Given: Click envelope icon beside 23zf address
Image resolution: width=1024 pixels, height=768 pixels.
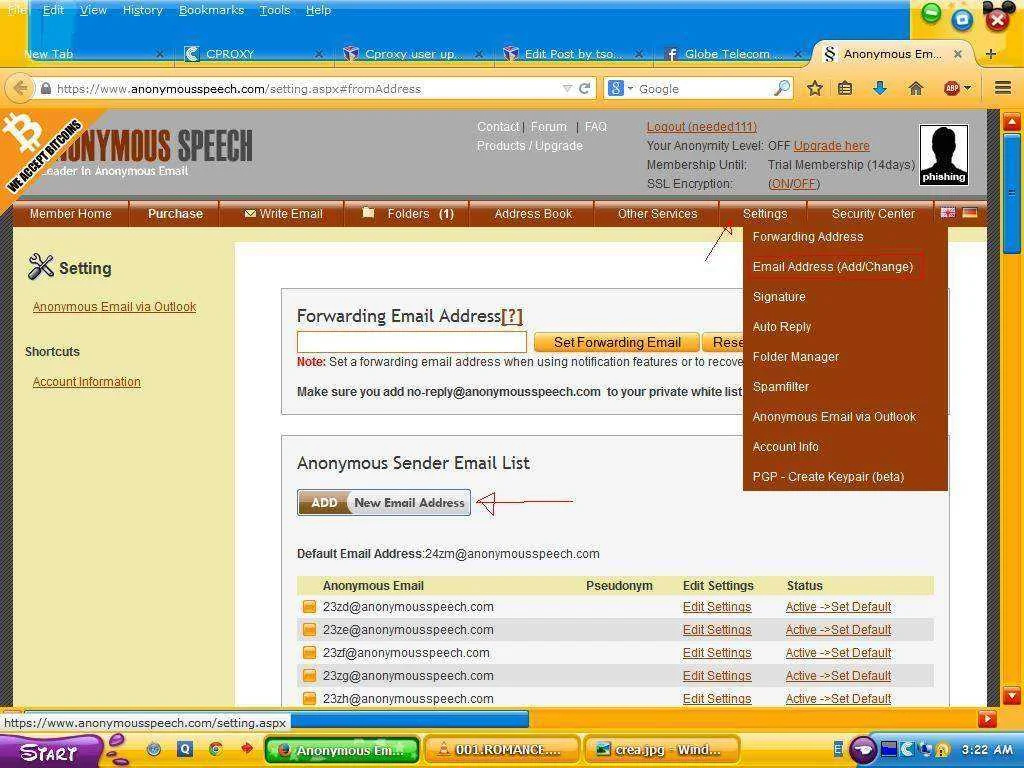Looking at the screenshot, I should 310,652.
